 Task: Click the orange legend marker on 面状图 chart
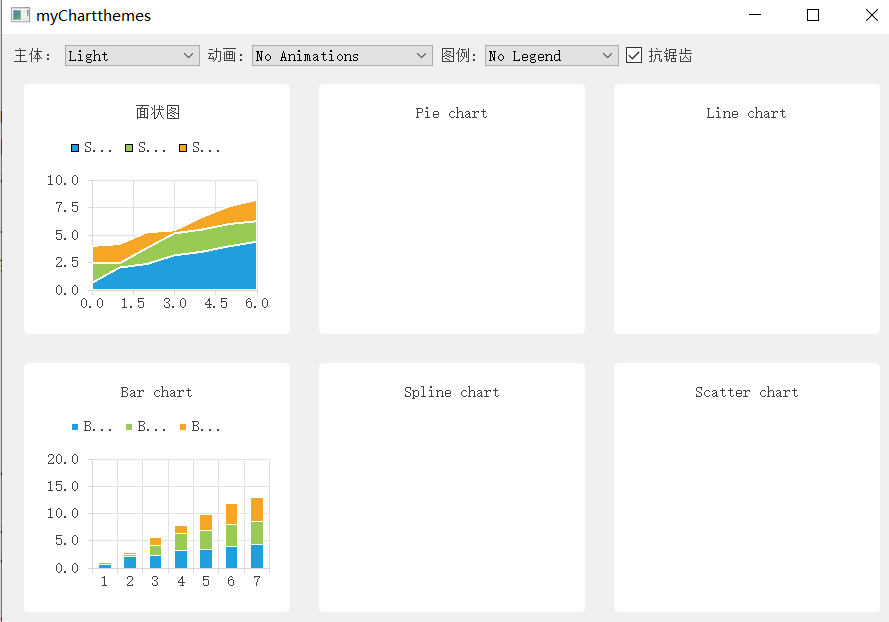(182, 147)
